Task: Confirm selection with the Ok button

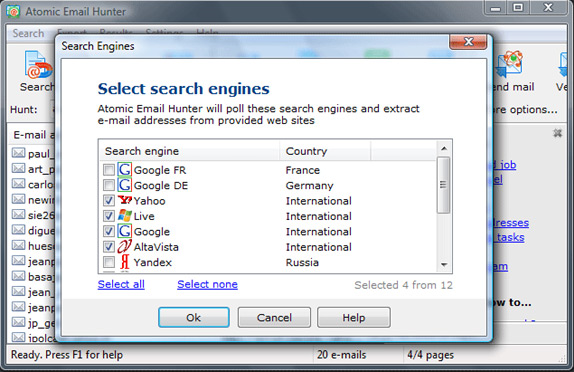Action: pos(194,317)
